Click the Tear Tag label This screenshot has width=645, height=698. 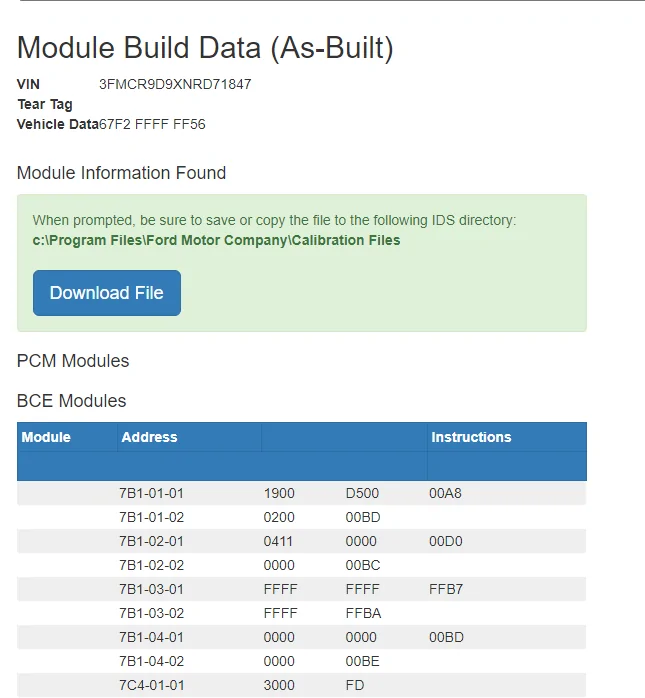45,104
